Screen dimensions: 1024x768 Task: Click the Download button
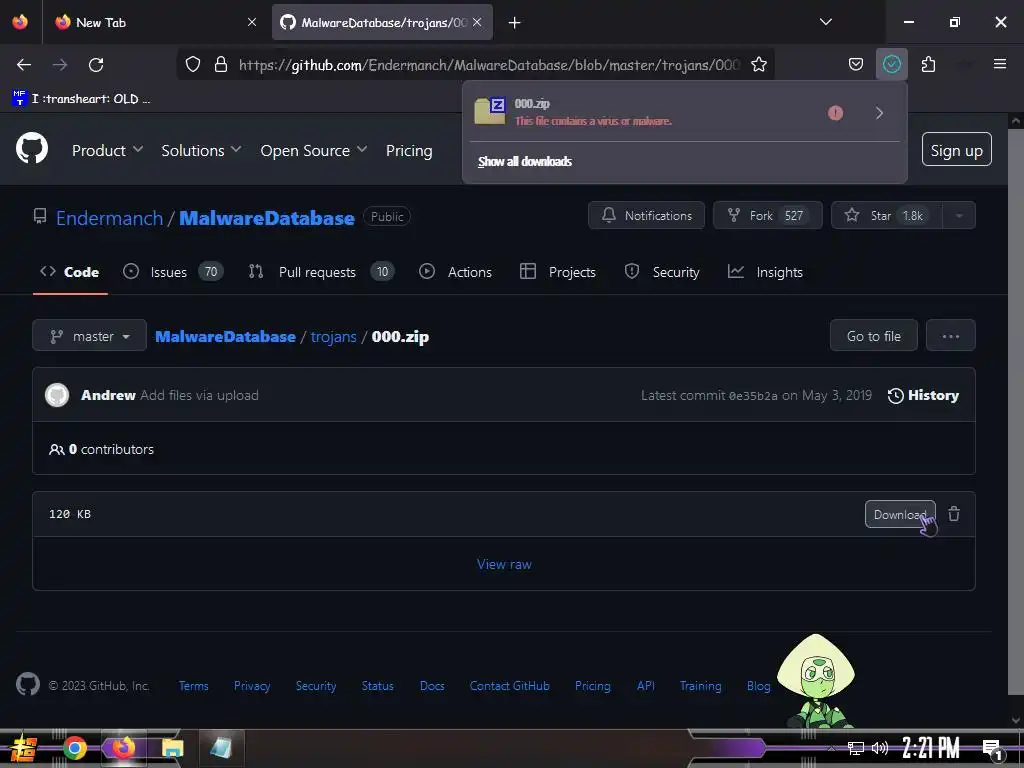(x=900, y=514)
